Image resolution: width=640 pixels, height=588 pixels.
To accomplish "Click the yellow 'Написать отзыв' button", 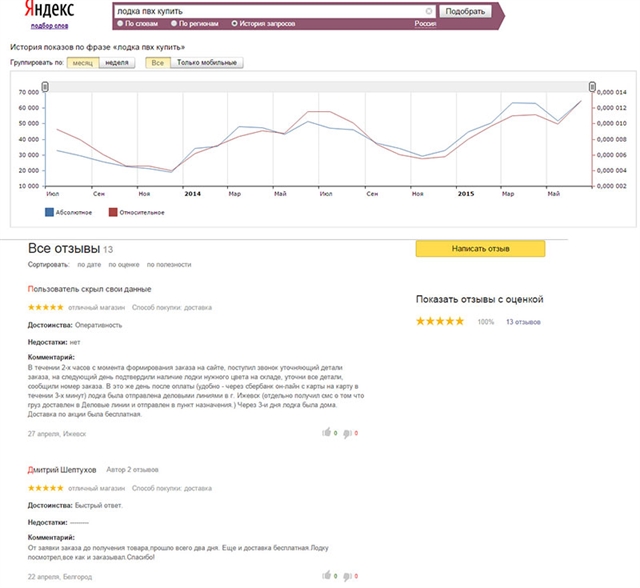I will point(480,249).
